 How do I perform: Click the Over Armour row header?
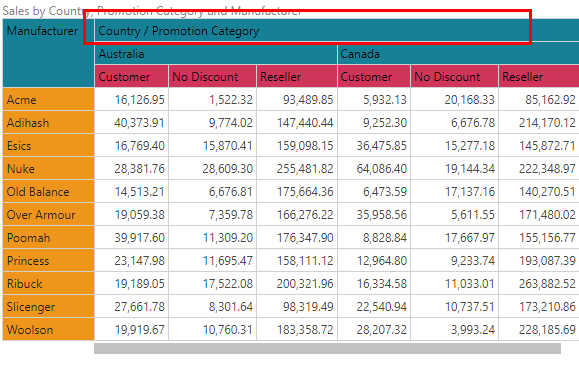[x=48, y=215]
